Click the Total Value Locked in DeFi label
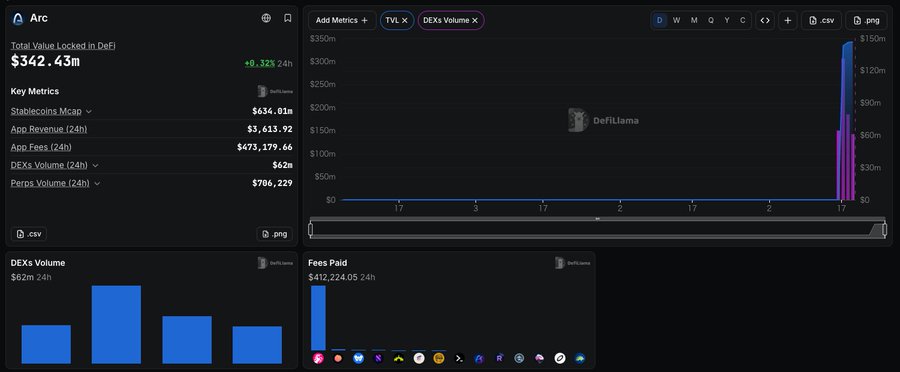 point(63,45)
